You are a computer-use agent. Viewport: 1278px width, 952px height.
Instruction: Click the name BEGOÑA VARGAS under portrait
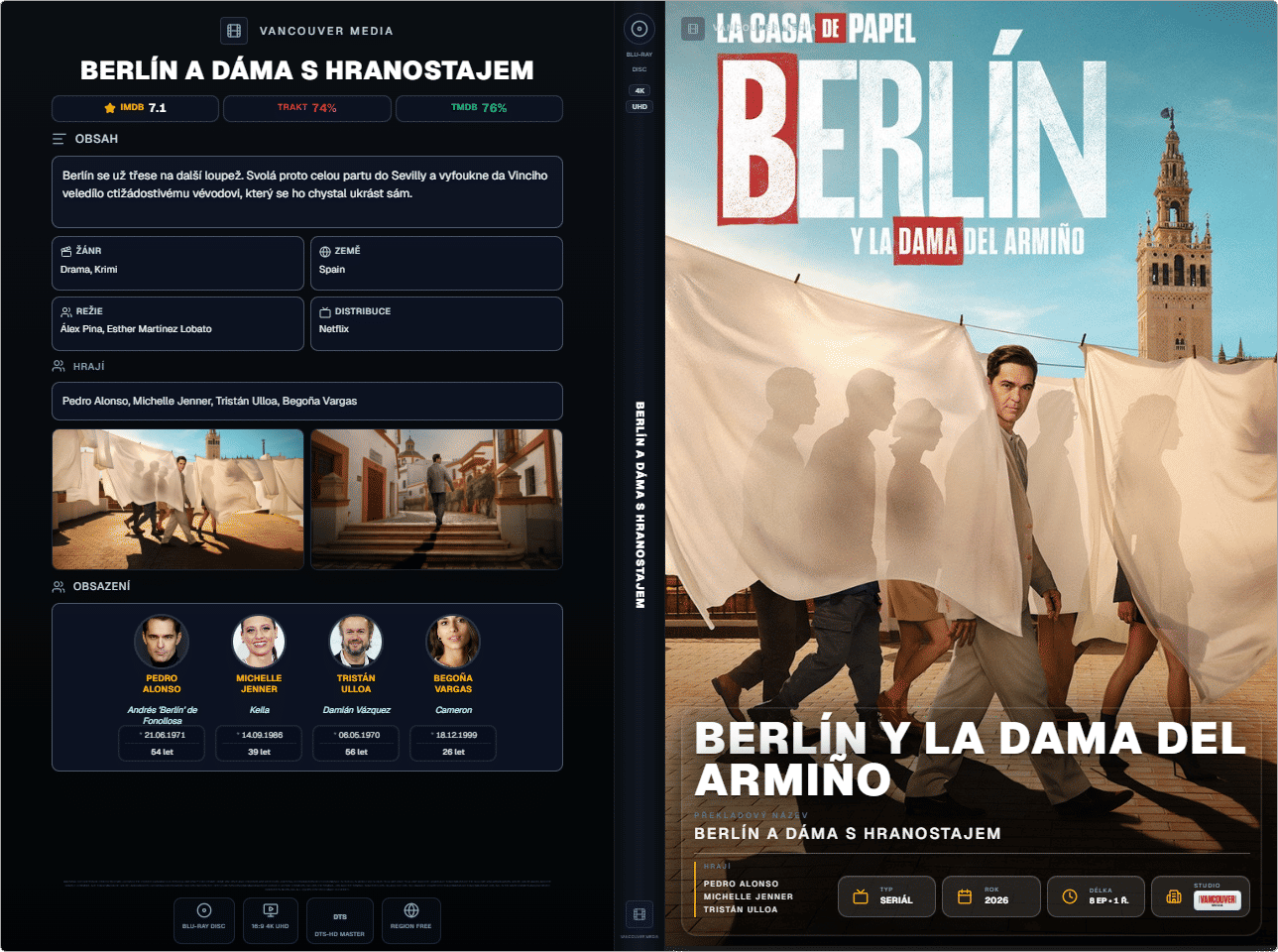point(453,684)
